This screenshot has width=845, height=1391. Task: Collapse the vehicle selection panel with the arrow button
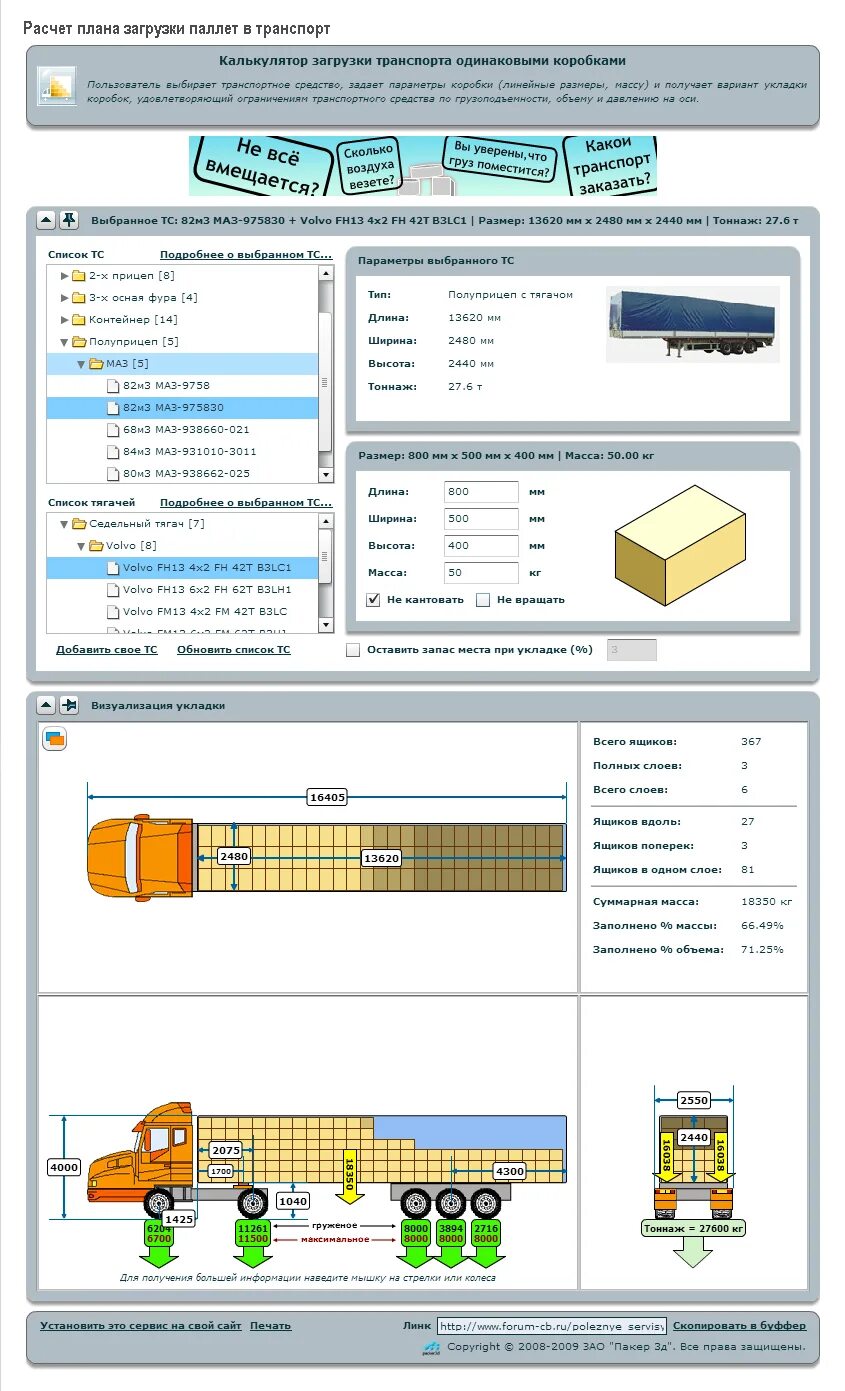pos(46,219)
